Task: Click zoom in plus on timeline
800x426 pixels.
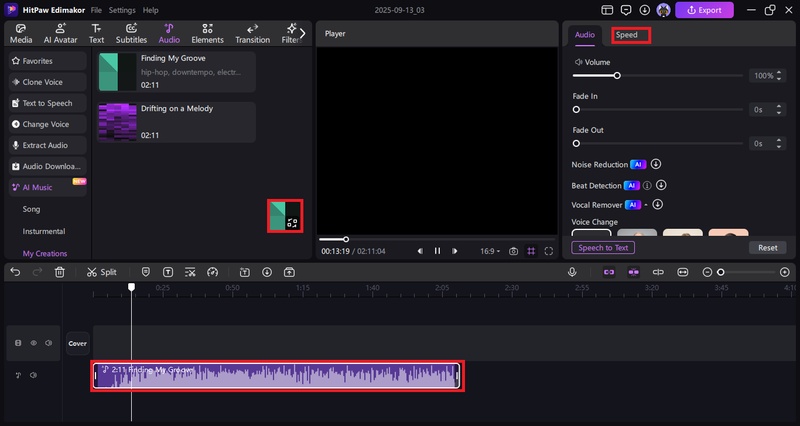Action: (785, 272)
